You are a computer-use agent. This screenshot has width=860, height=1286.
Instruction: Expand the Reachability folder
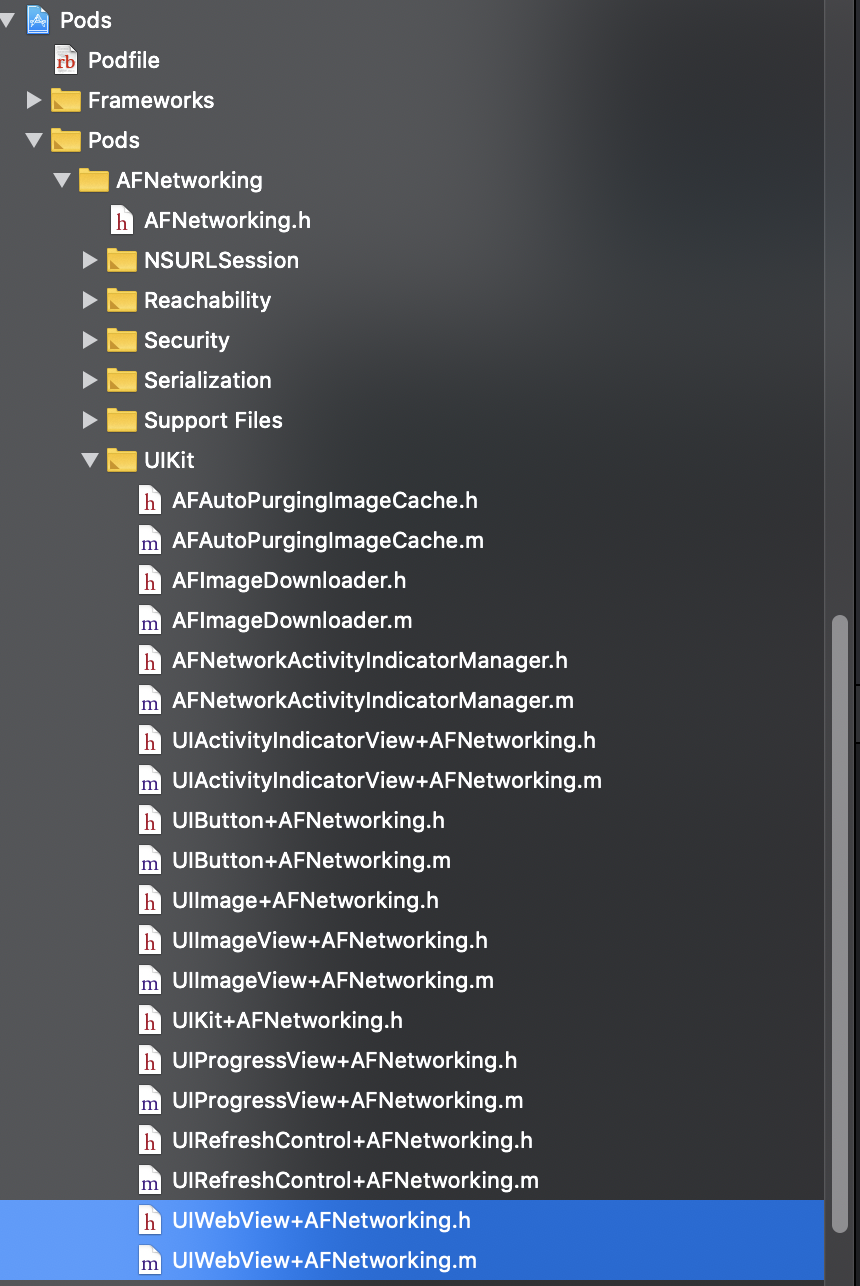pyautogui.click(x=90, y=299)
